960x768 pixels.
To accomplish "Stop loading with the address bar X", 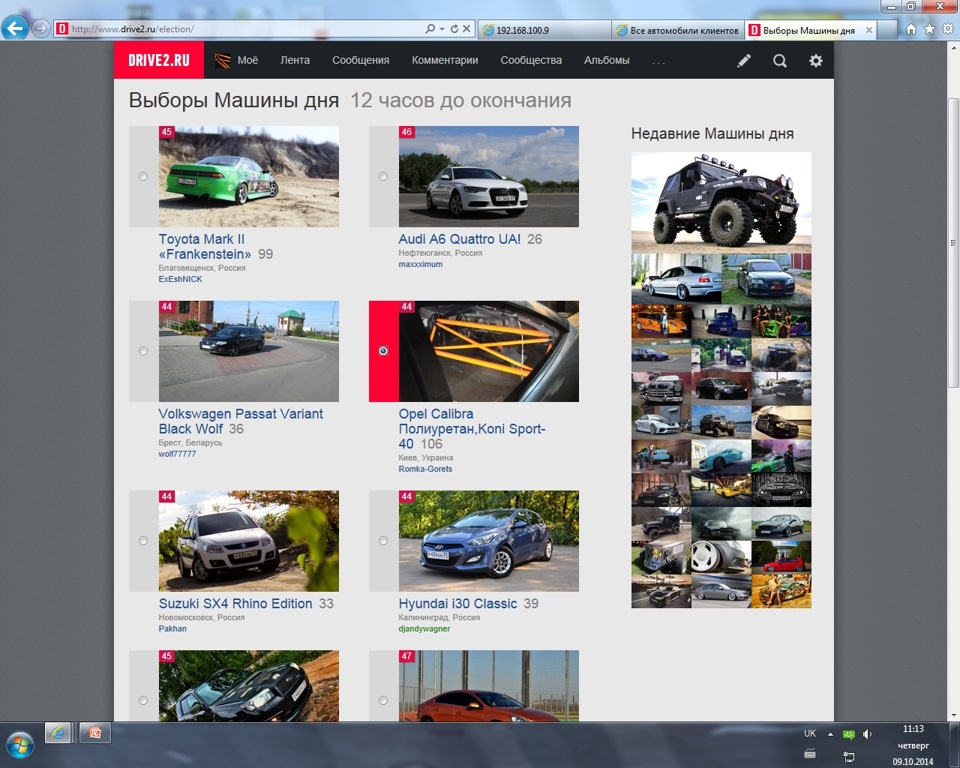I will (x=467, y=29).
